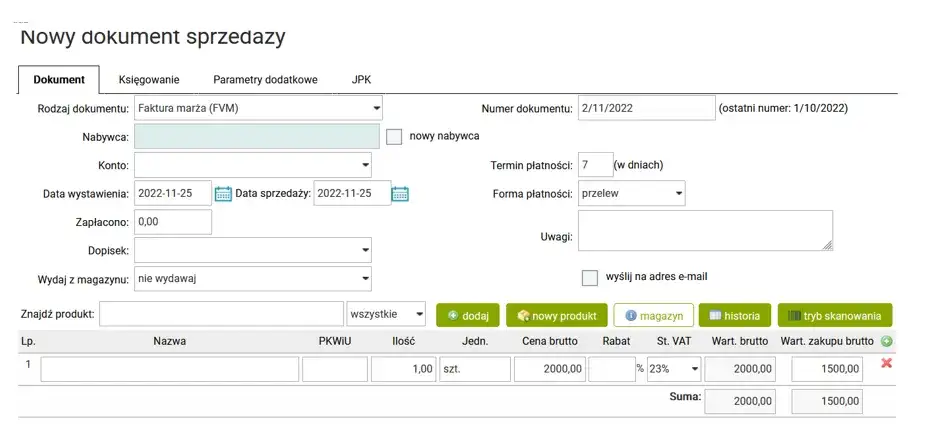Click the dodaj button
Screen dimensions: 936x436
[x=468, y=316]
